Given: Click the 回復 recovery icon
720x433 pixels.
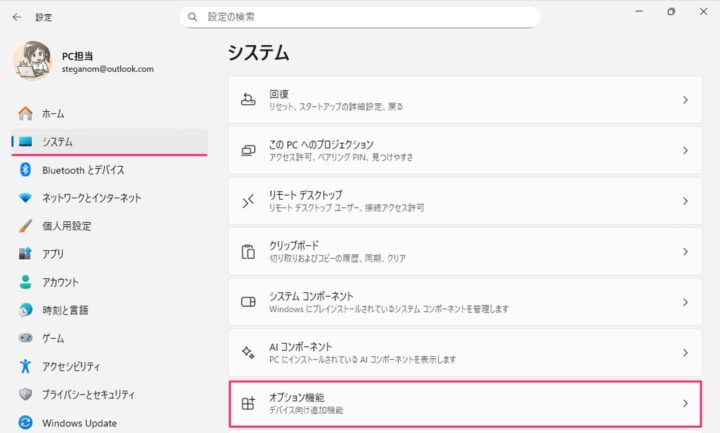Looking at the screenshot, I should (248, 100).
